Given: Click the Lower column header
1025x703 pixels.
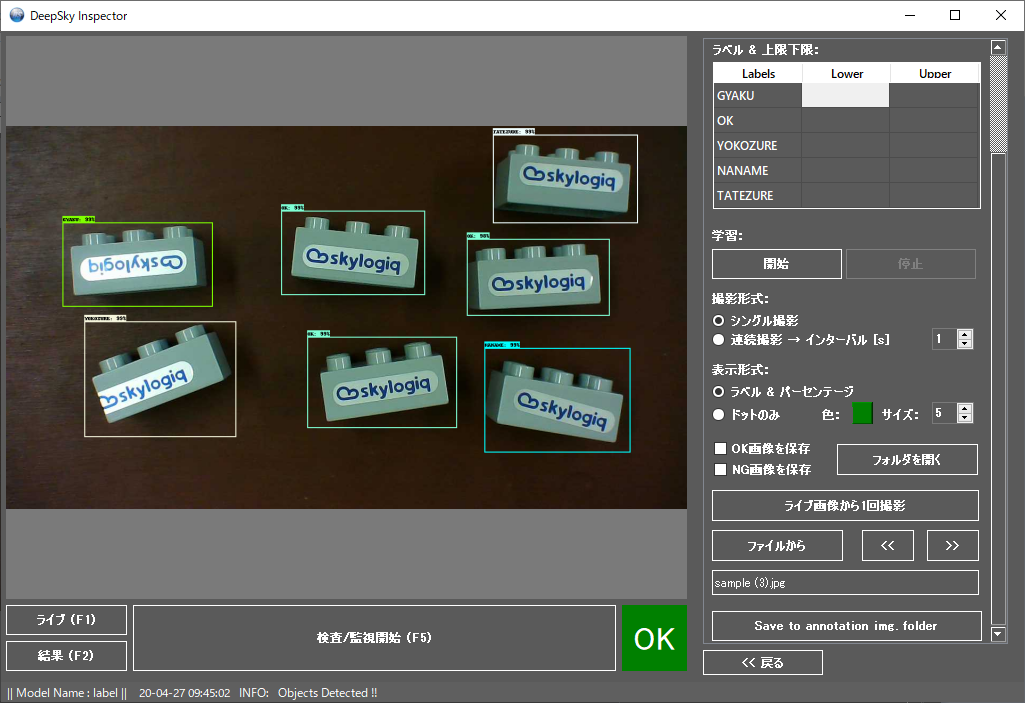Looking at the screenshot, I should point(847,73).
